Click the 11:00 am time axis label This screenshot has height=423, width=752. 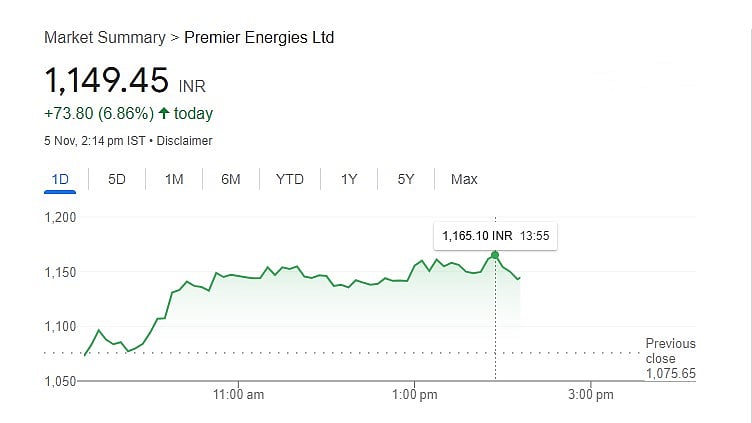(240, 395)
